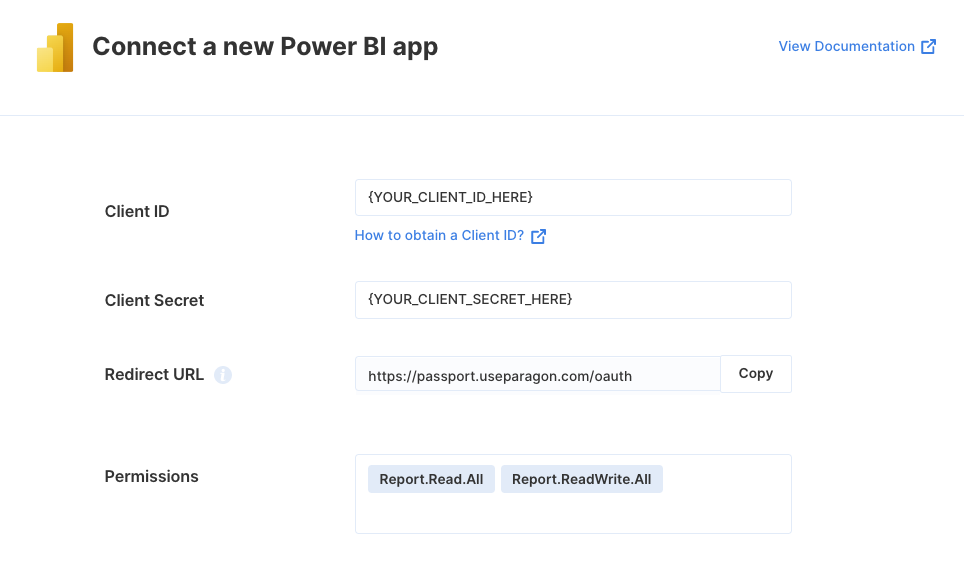
Task: Open the View Documentation link
Action: [847, 46]
